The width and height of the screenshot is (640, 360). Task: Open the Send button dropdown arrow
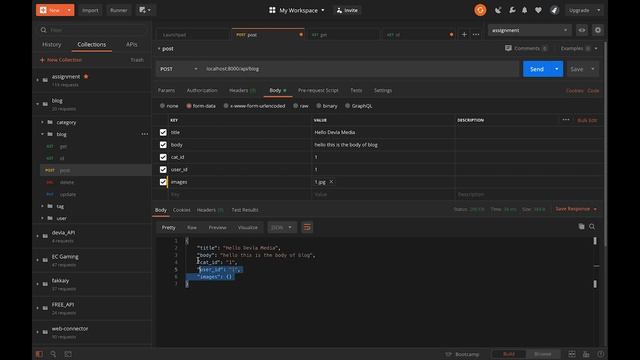557,69
